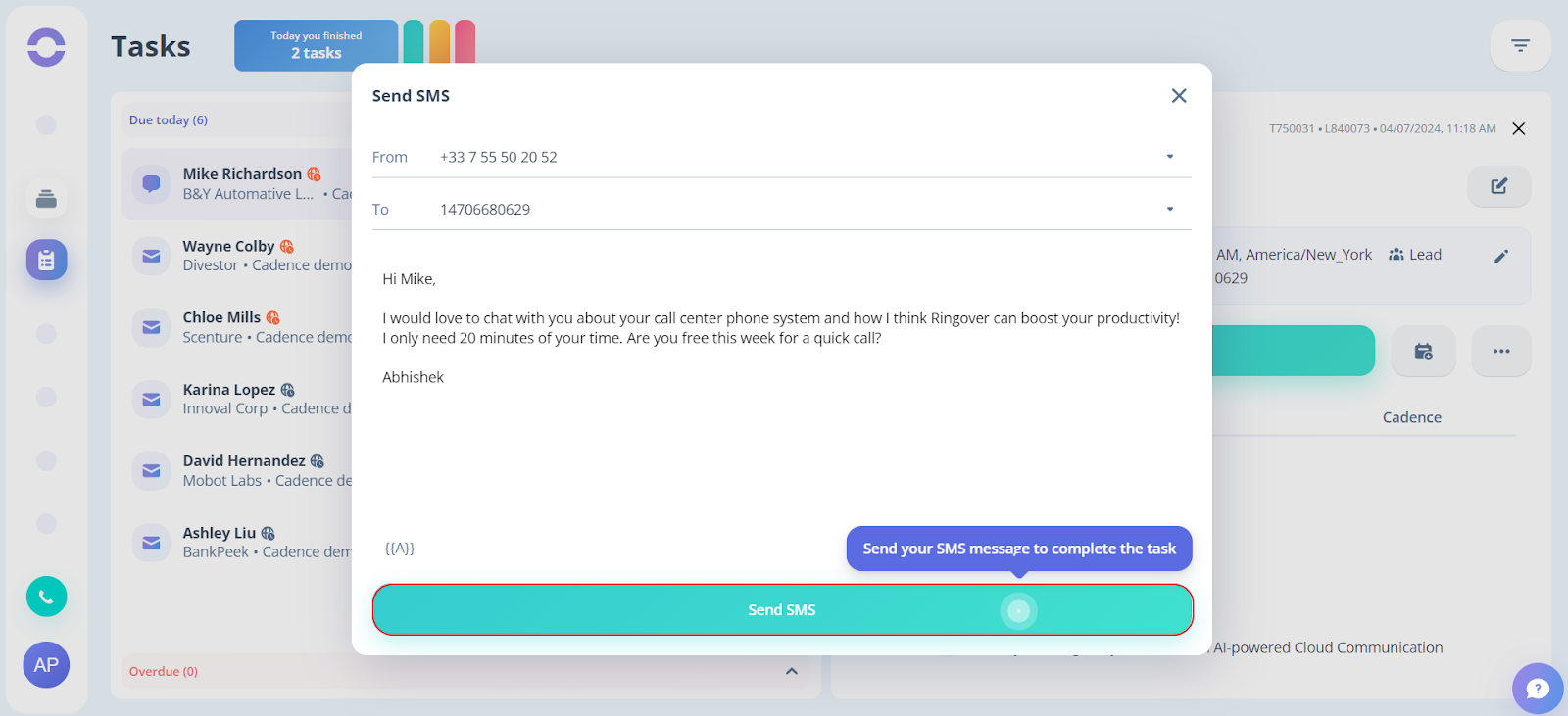Click globe icon next to Wayne Colby
This screenshot has height=716, width=1568.
click(286, 247)
